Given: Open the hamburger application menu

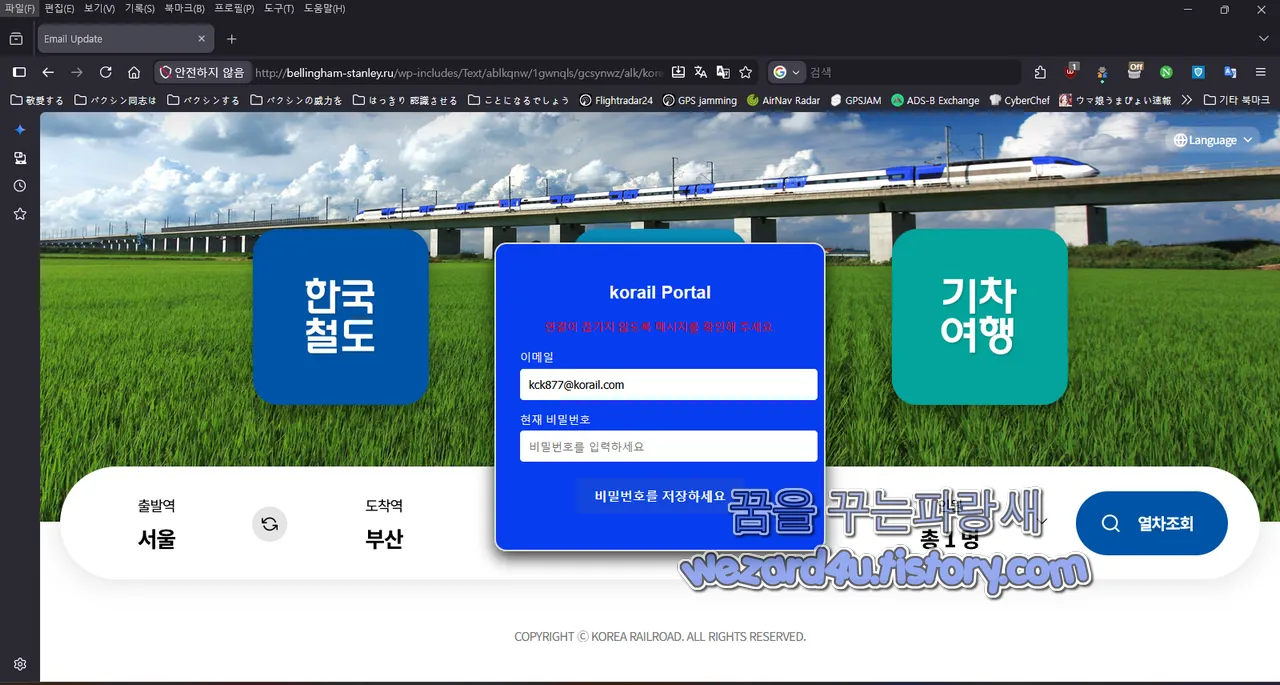Looking at the screenshot, I should [1260, 72].
